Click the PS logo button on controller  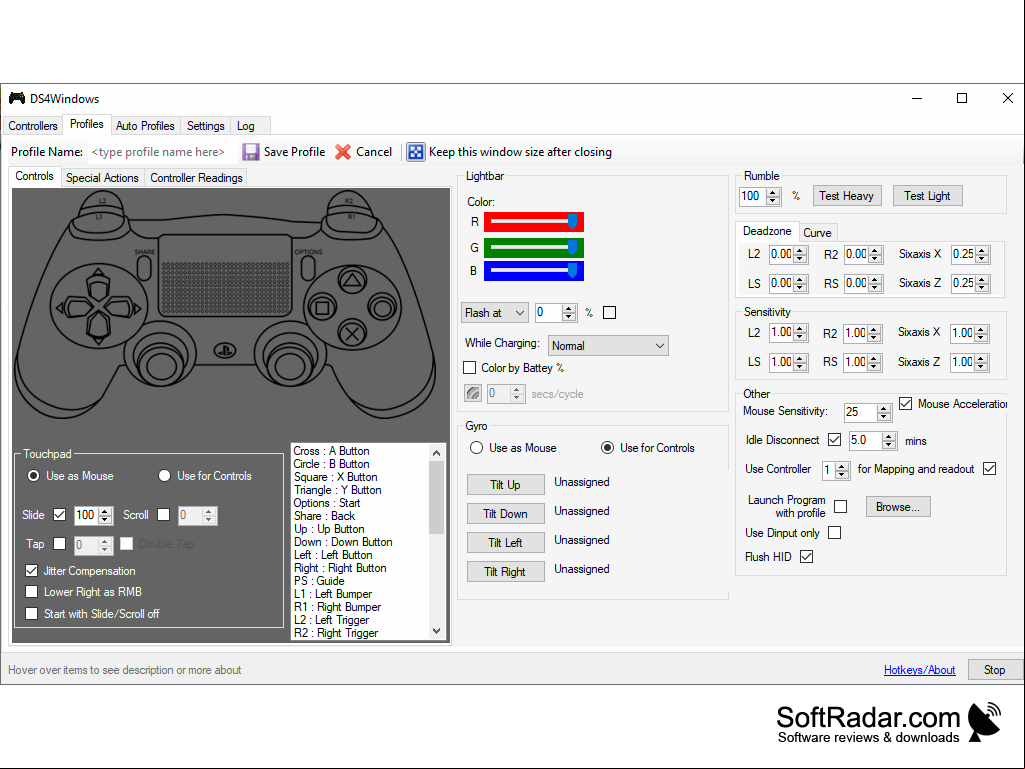click(x=224, y=351)
